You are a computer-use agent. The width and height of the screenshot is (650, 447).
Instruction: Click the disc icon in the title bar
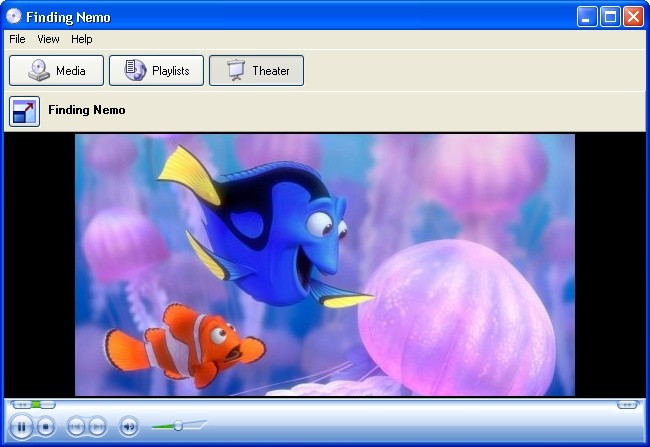tap(14, 17)
